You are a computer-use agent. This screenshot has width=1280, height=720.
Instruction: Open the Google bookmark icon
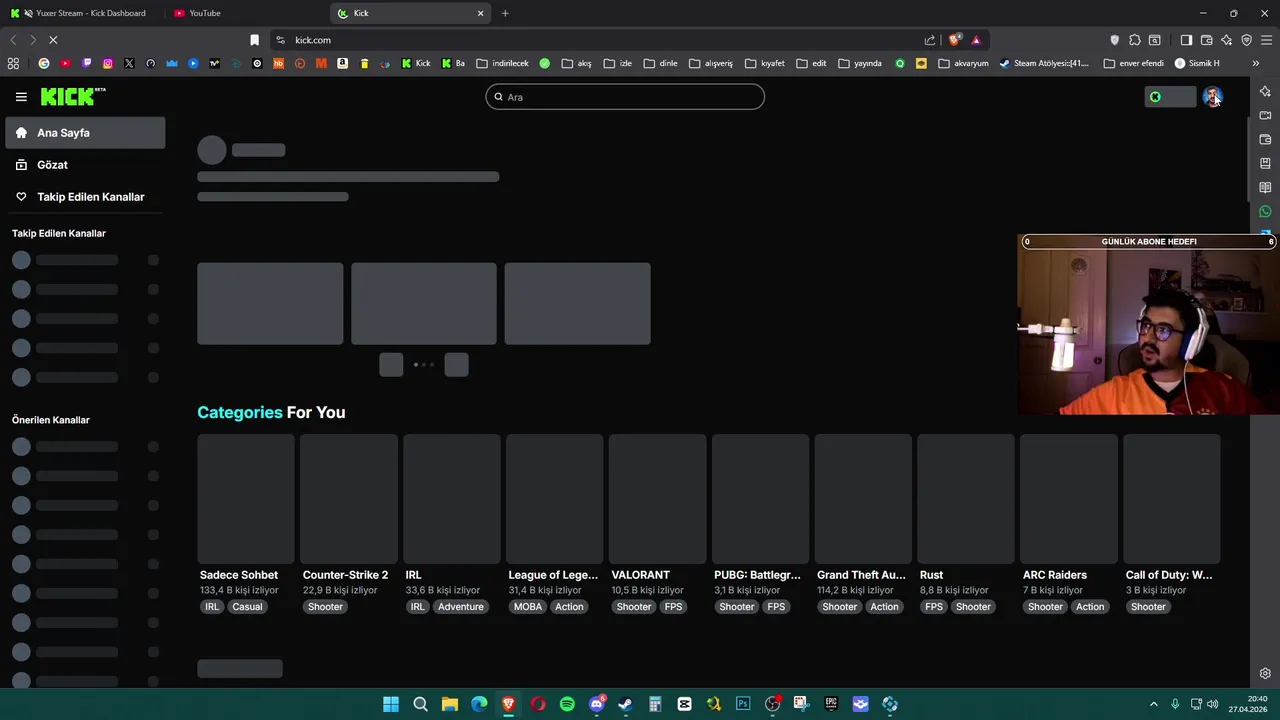44,63
